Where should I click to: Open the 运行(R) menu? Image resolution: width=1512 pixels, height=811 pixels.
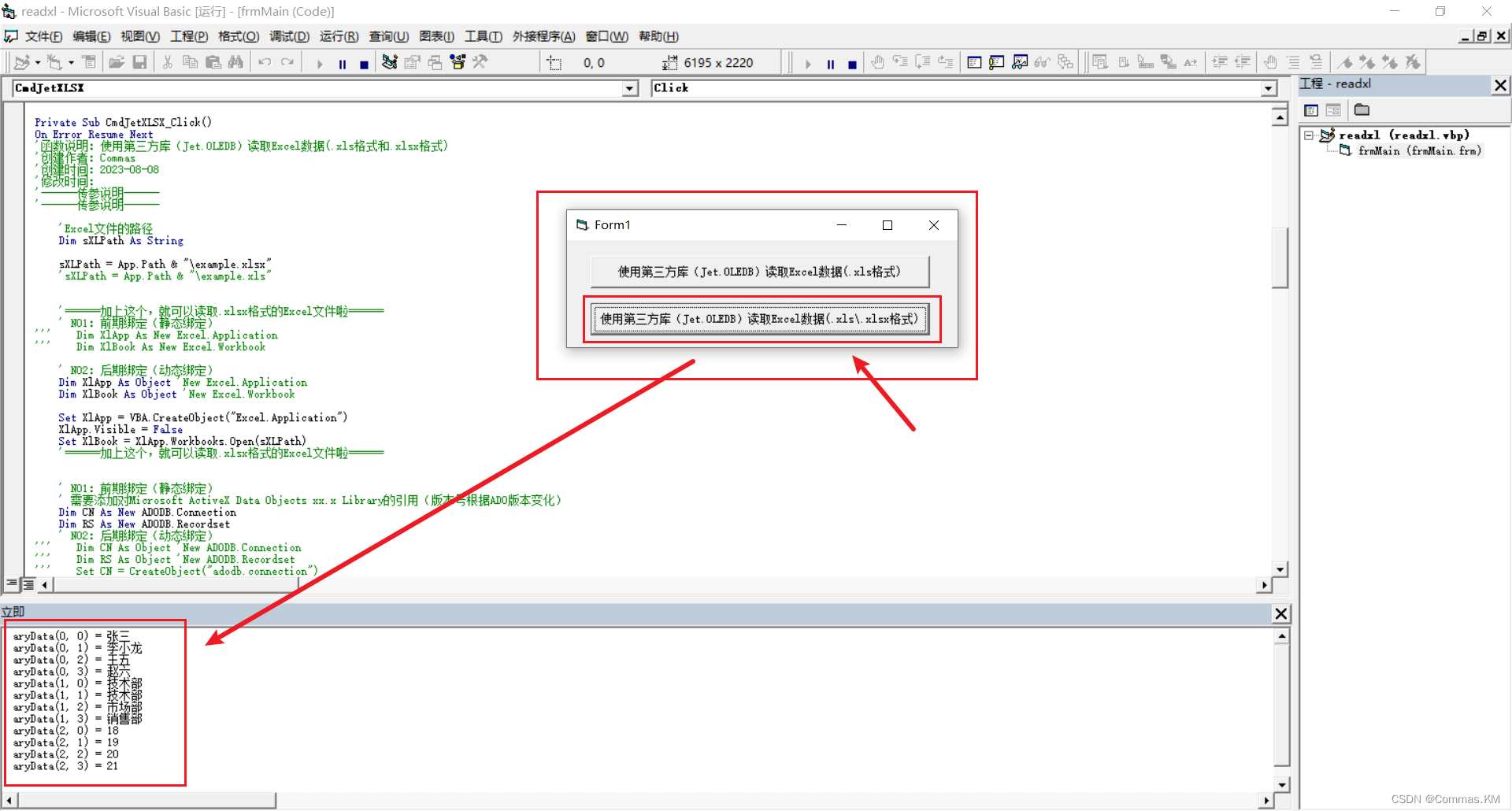(339, 36)
